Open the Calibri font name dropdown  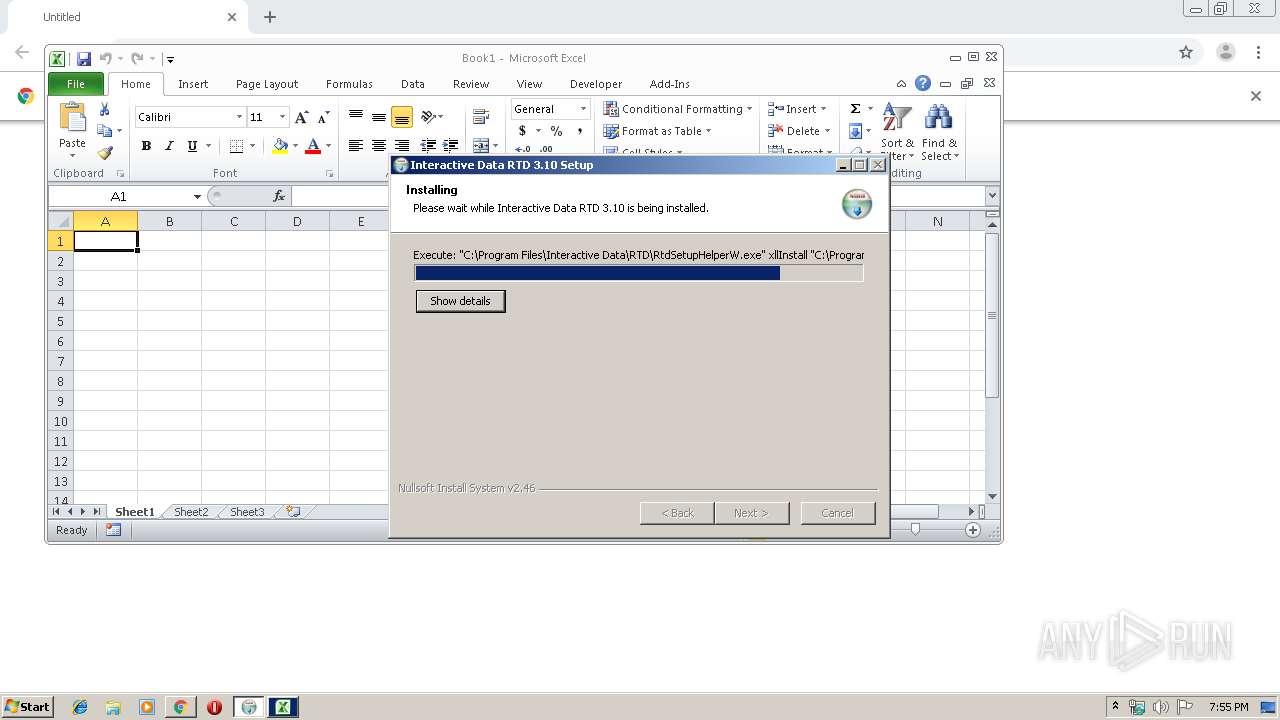point(239,117)
